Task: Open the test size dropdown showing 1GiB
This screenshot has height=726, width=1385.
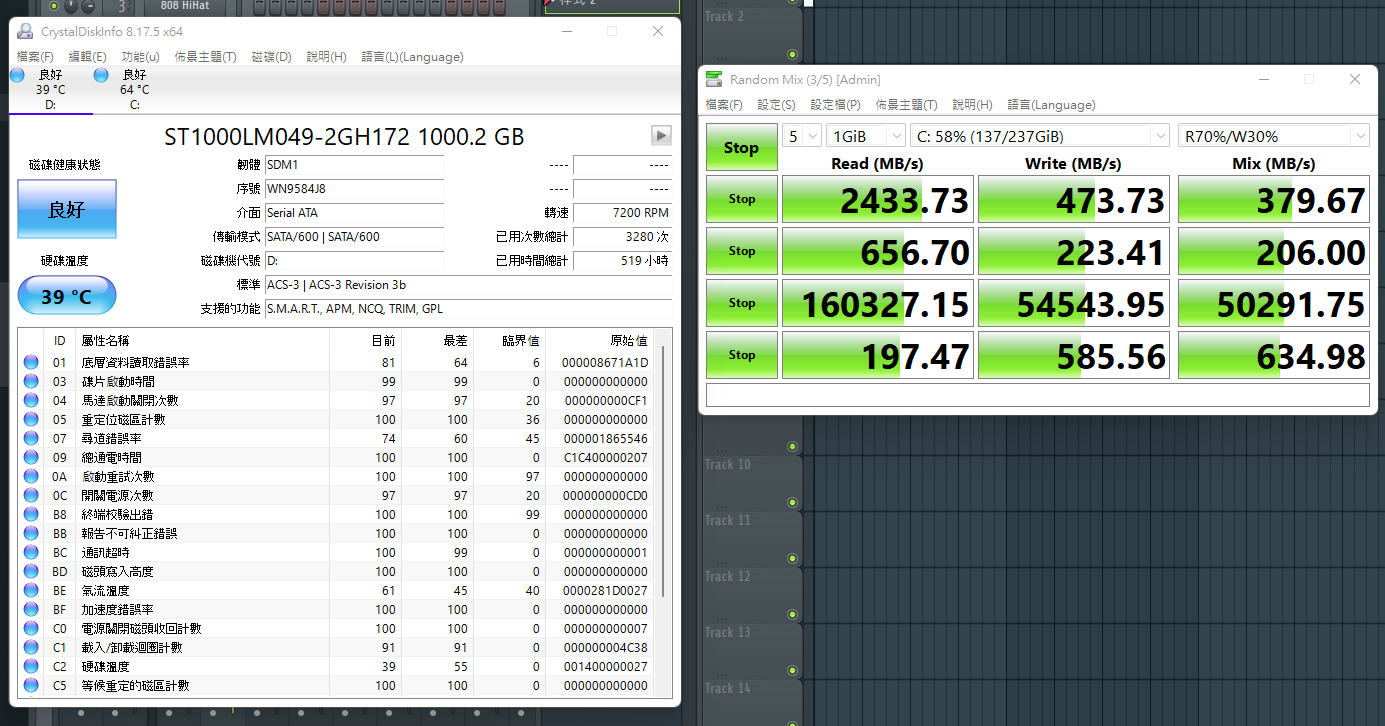Action: tap(866, 136)
